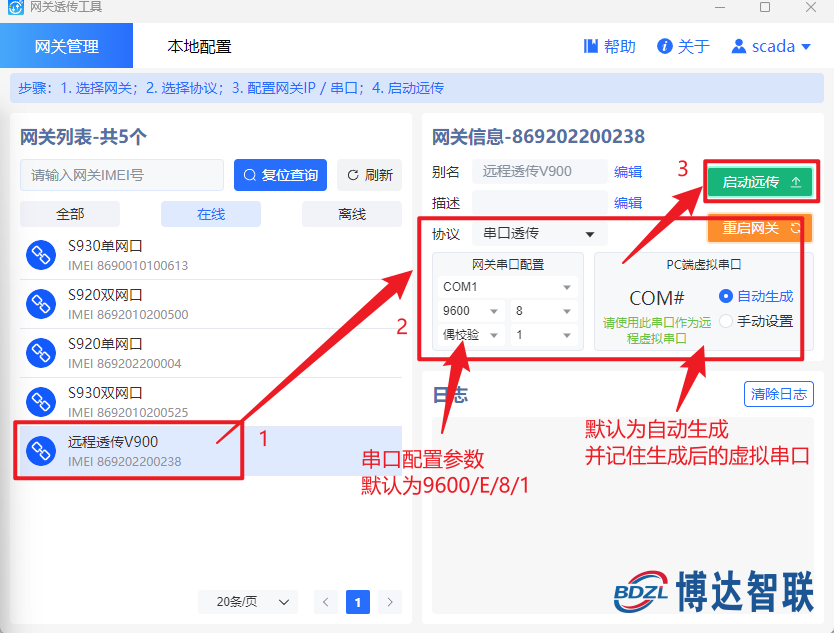Click the 网关列表-共5个 heading
This screenshot has width=834, height=633.
pos(84,137)
